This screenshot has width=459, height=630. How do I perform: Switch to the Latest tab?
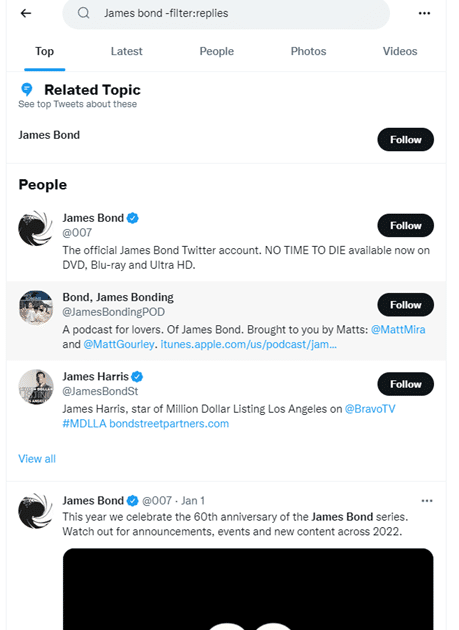127,51
